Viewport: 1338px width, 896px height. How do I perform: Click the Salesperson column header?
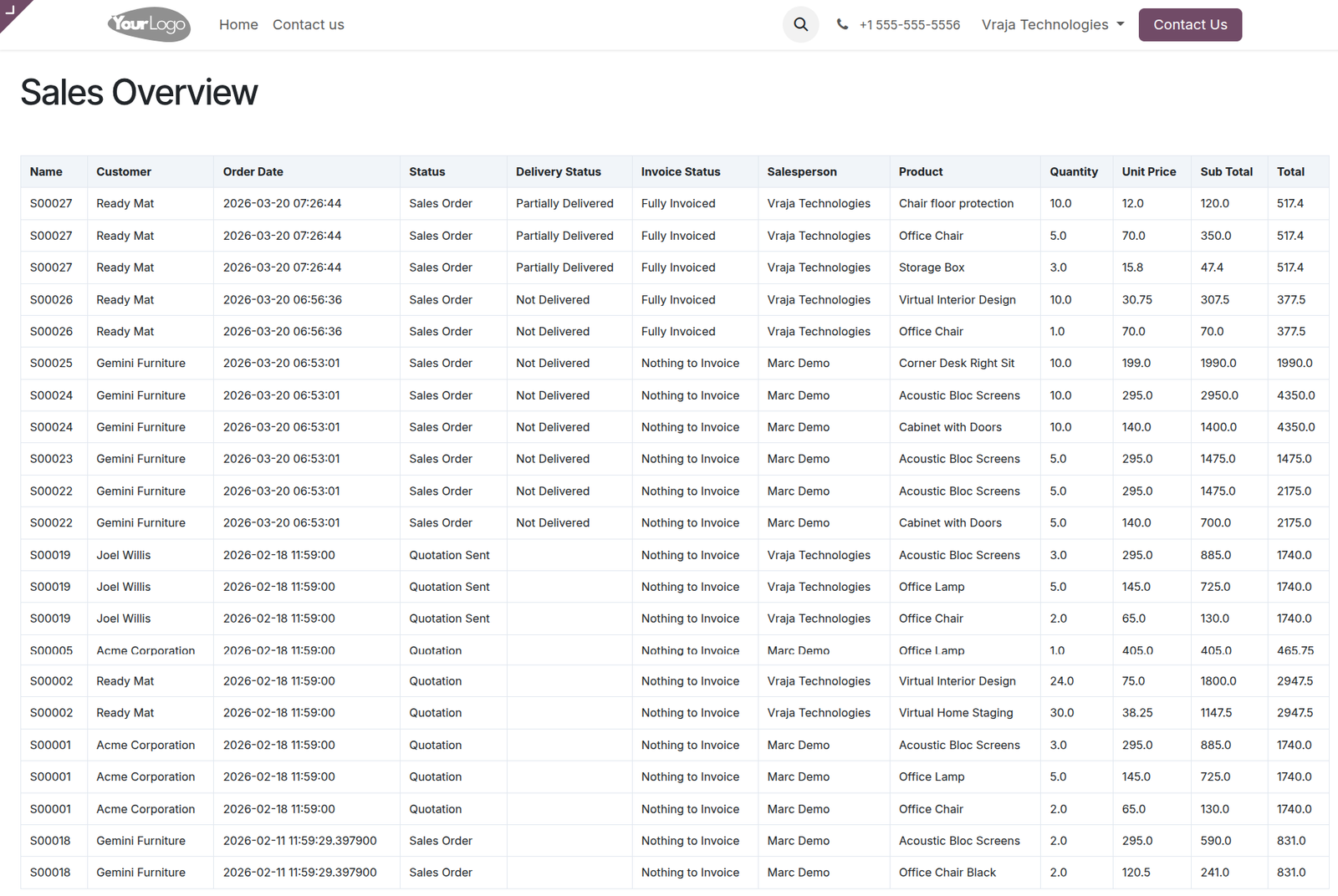[x=801, y=171]
